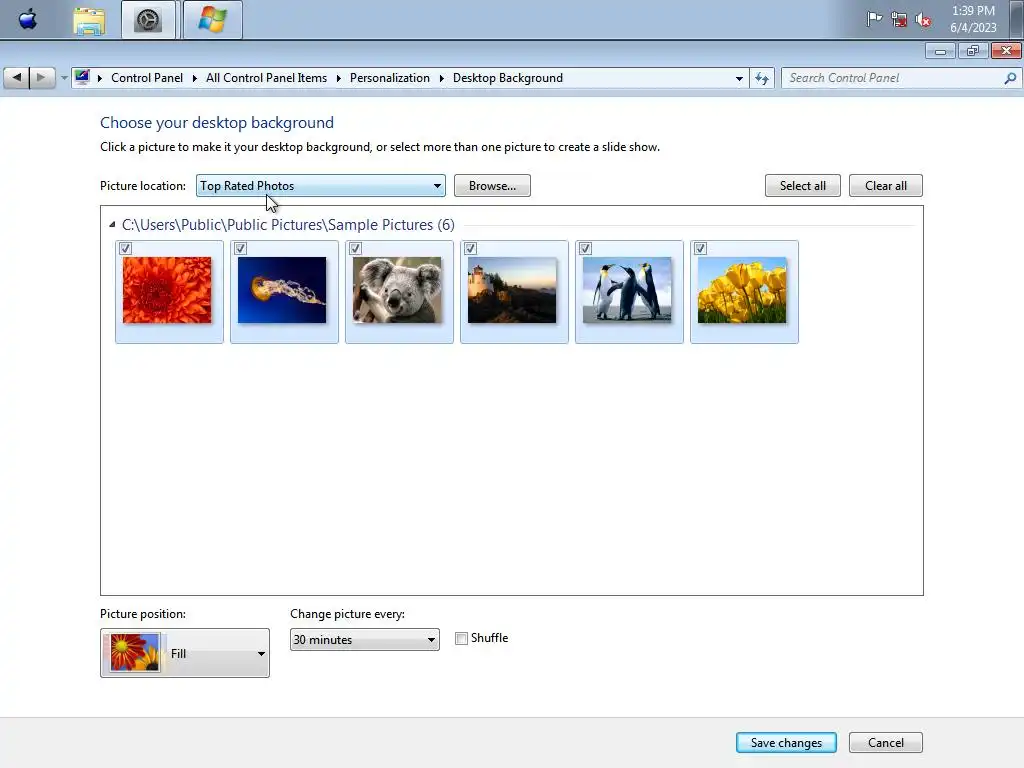Select the penguins thumbnail

click(627, 290)
